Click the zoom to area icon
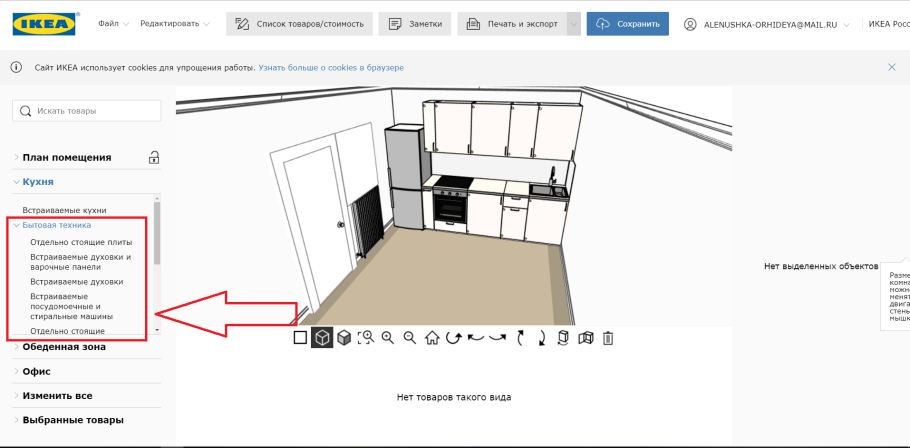Image resolution: width=910 pixels, height=448 pixels. point(366,338)
